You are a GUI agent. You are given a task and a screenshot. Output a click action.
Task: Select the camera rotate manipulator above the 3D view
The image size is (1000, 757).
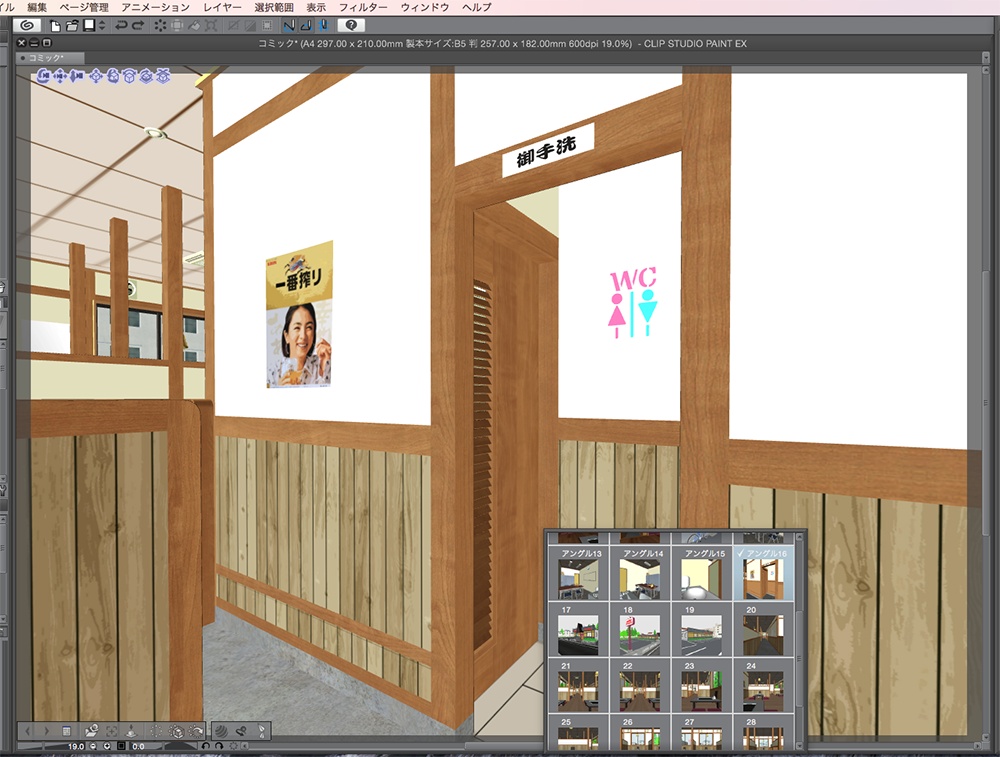point(44,76)
